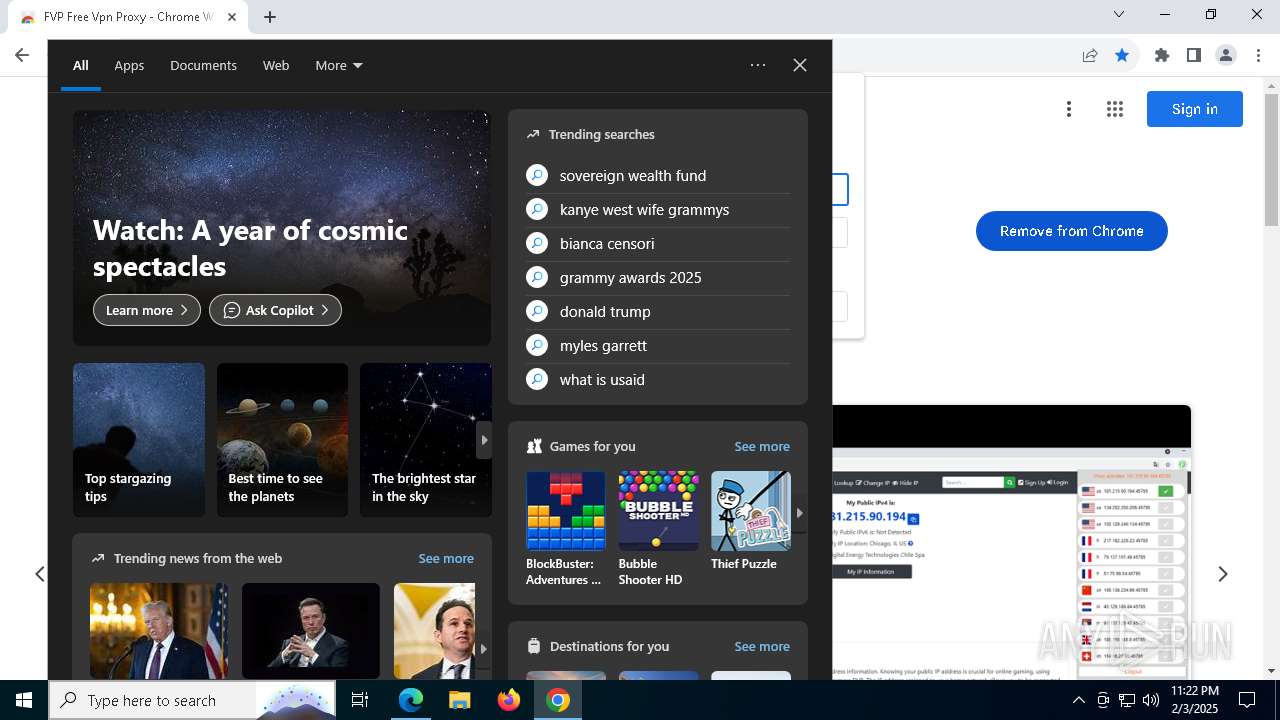Open Best time to see planets card
This screenshot has height=720, width=1280.
point(282,440)
